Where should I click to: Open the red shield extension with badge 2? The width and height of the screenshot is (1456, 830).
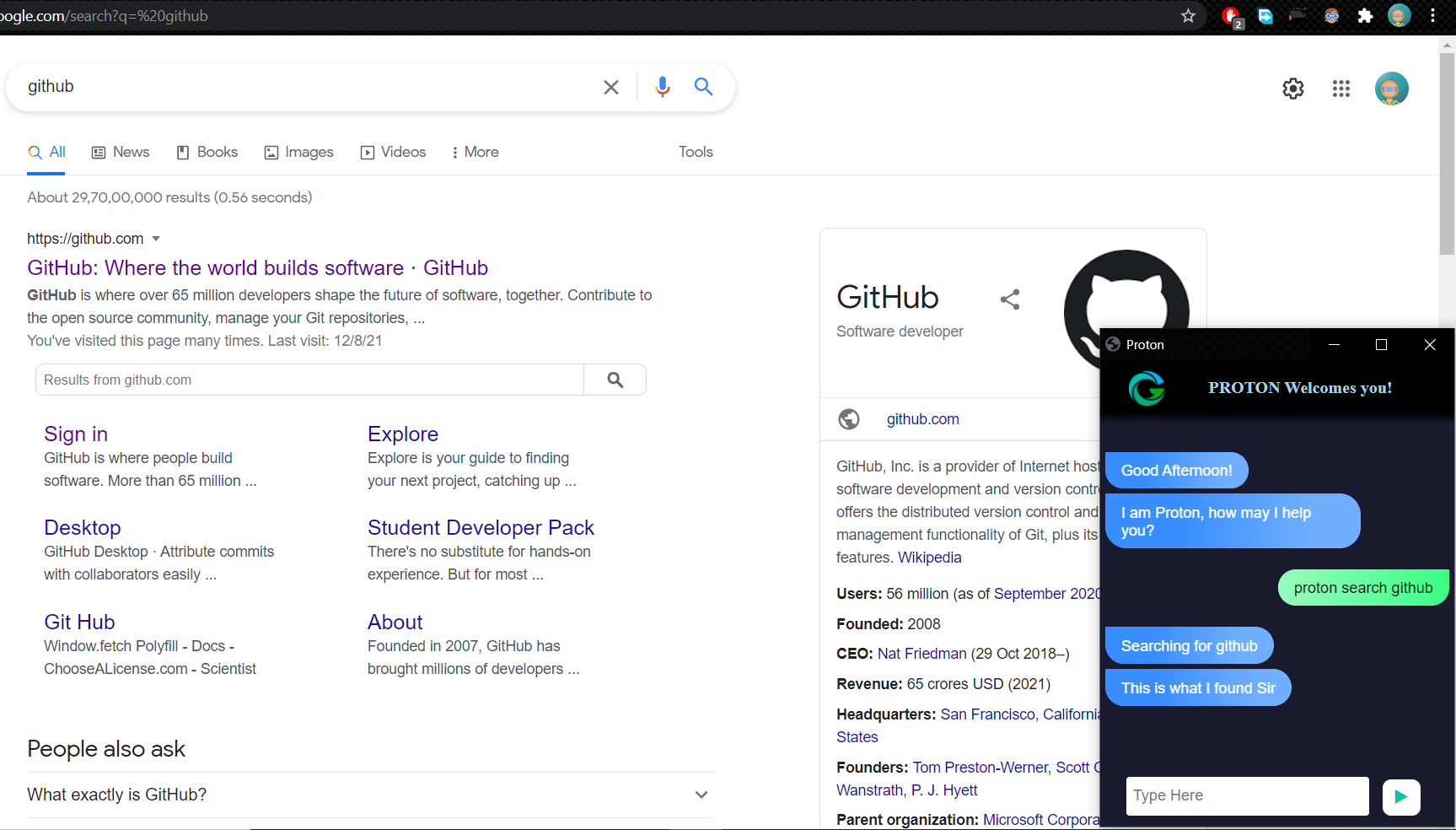[x=1232, y=17]
